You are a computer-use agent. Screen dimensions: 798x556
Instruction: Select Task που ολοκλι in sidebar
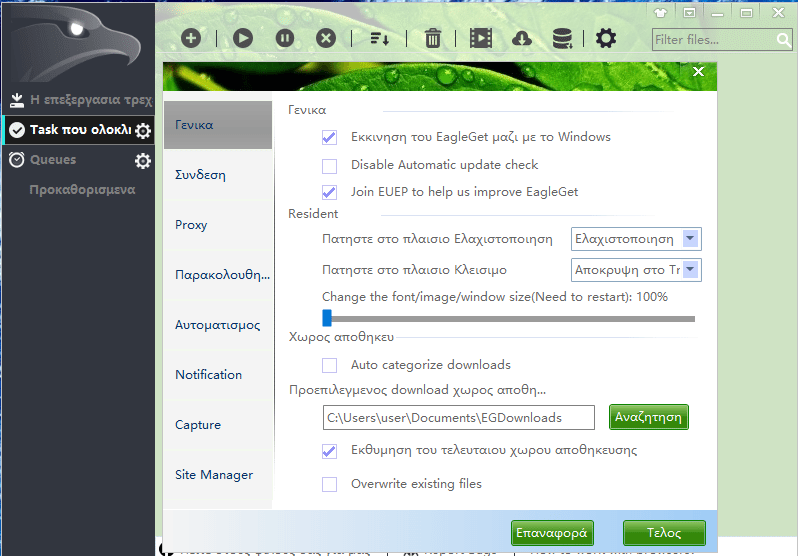coord(79,130)
